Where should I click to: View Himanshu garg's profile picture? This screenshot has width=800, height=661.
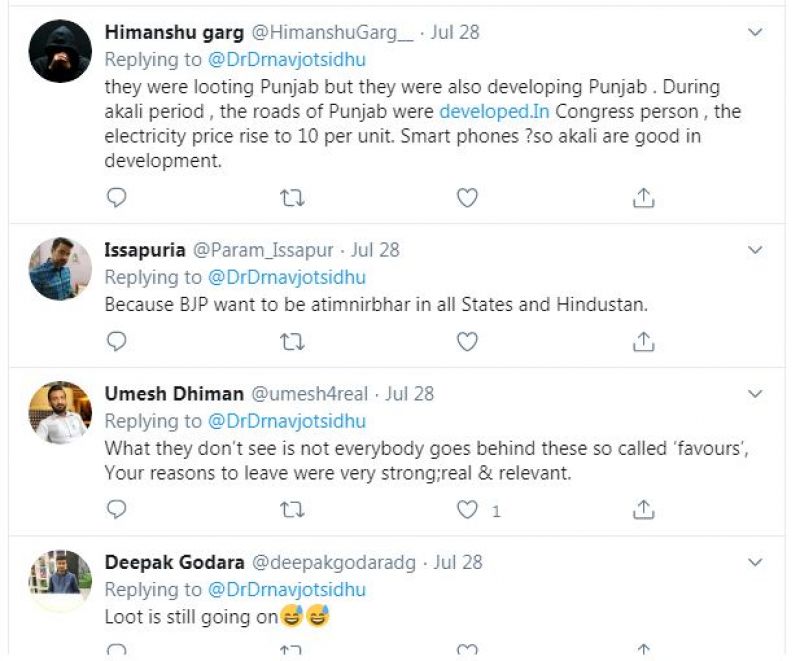point(60,51)
